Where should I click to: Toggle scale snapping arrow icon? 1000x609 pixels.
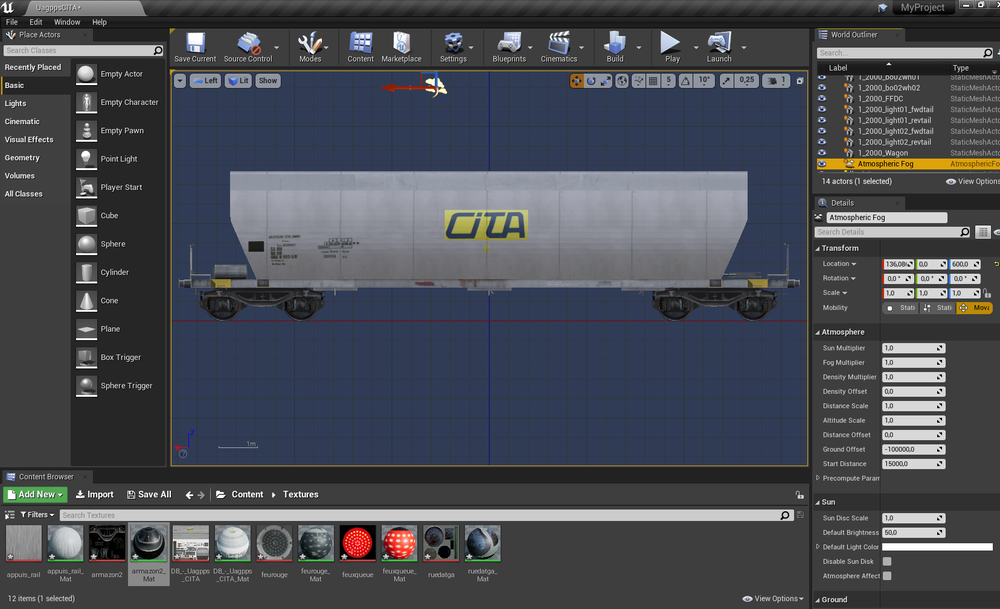pyautogui.click(x=726, y=81)
